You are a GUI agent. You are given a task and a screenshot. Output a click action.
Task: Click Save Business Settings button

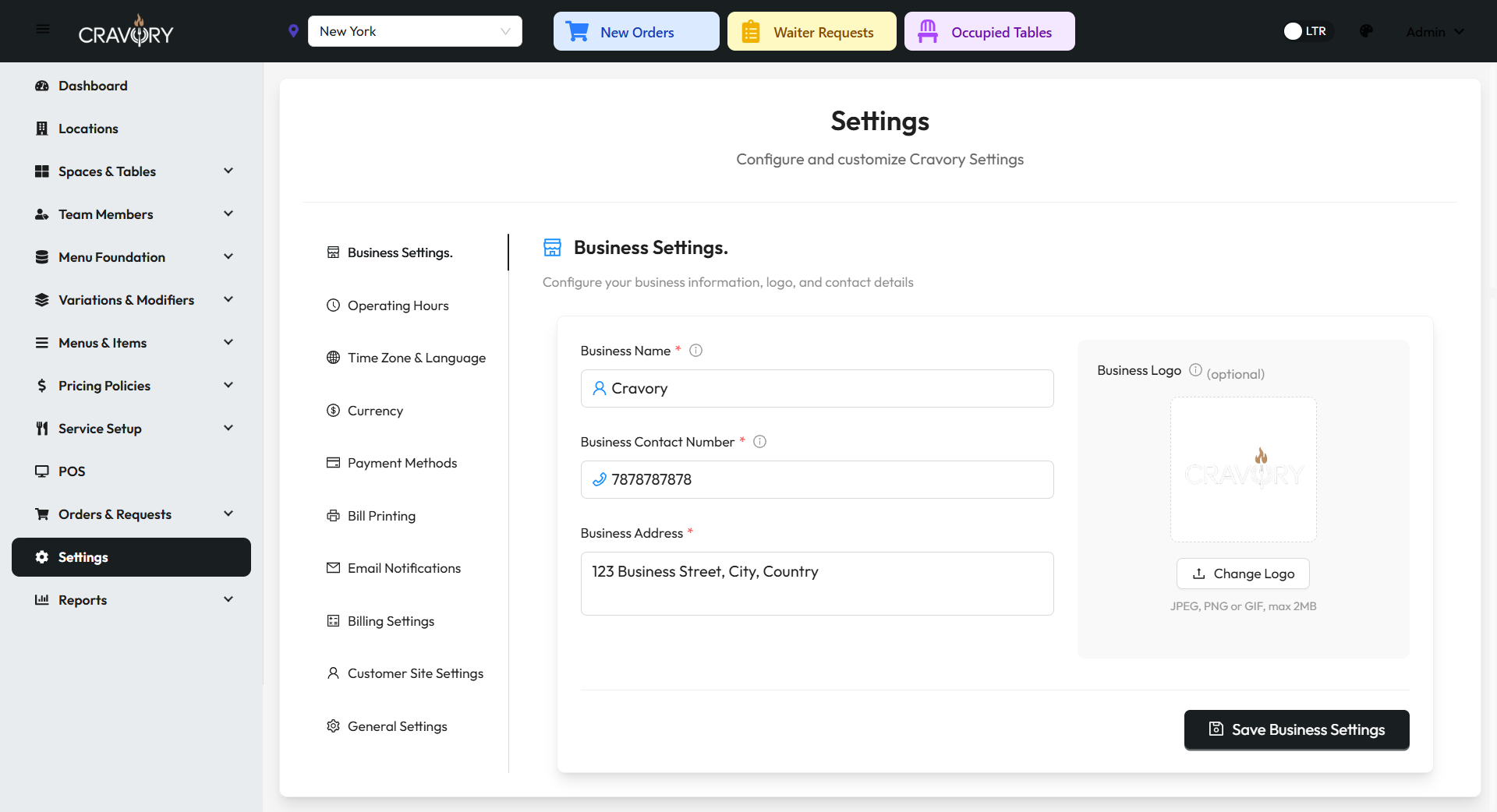pyautogui.click(x=1297, y=729)
